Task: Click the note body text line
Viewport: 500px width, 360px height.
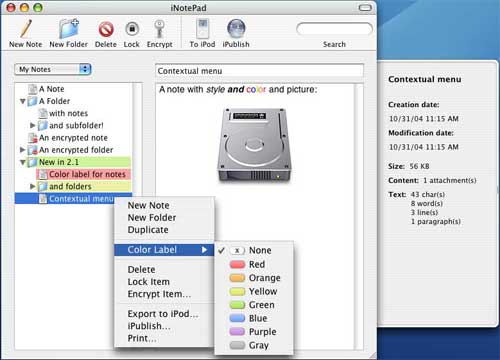Action: click(238, 89)
